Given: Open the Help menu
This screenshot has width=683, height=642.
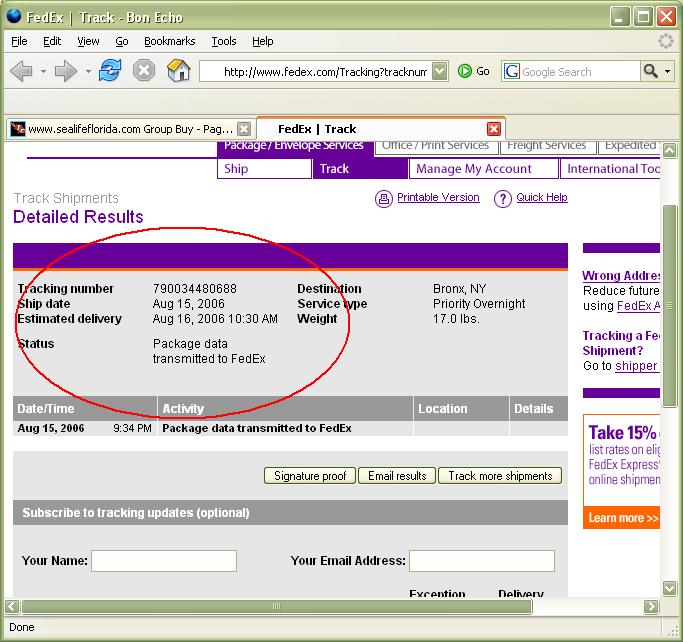Looking at the screenshot, I should point(263,41).
